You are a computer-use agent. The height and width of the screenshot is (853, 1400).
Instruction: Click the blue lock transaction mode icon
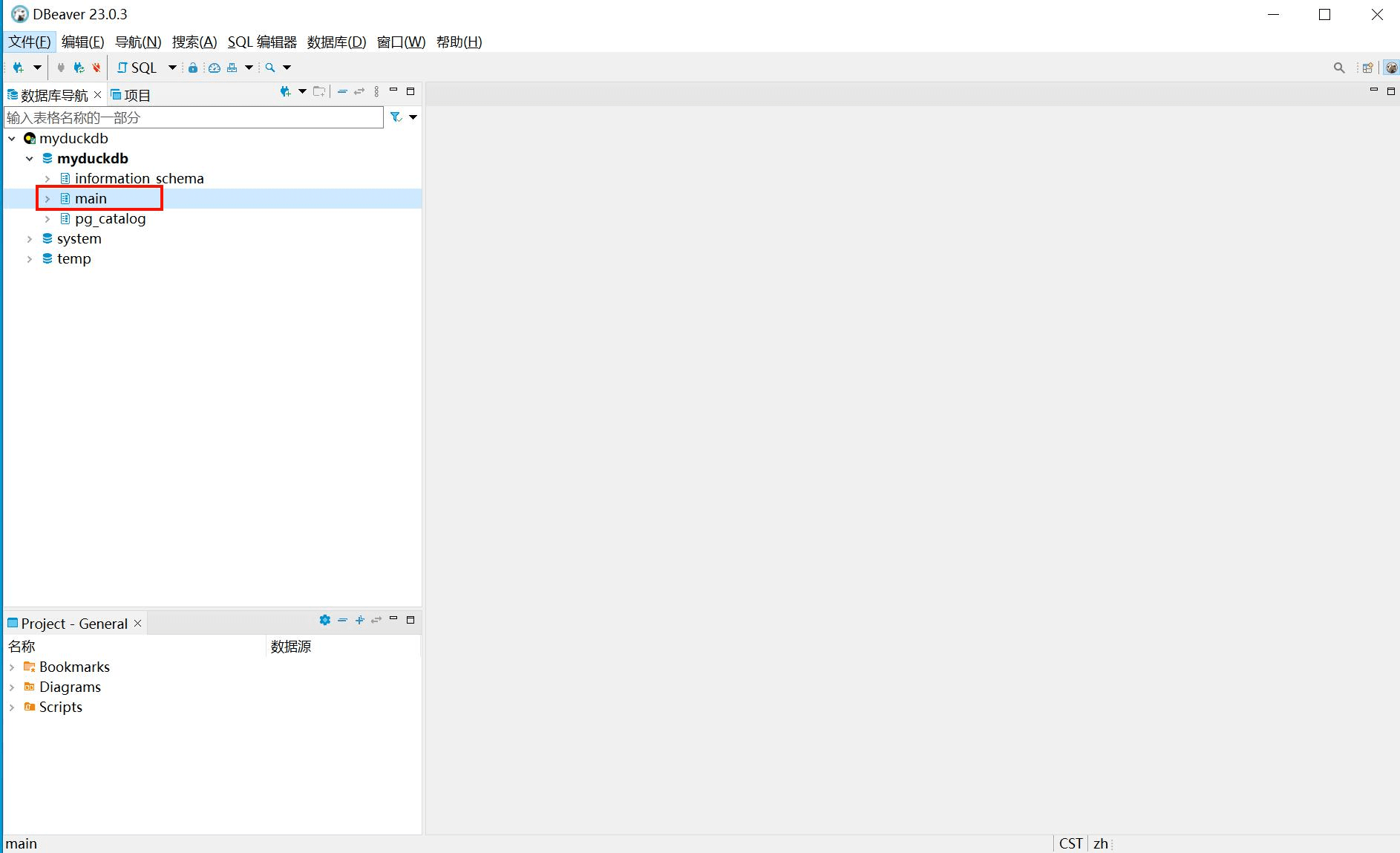point(193,68)
